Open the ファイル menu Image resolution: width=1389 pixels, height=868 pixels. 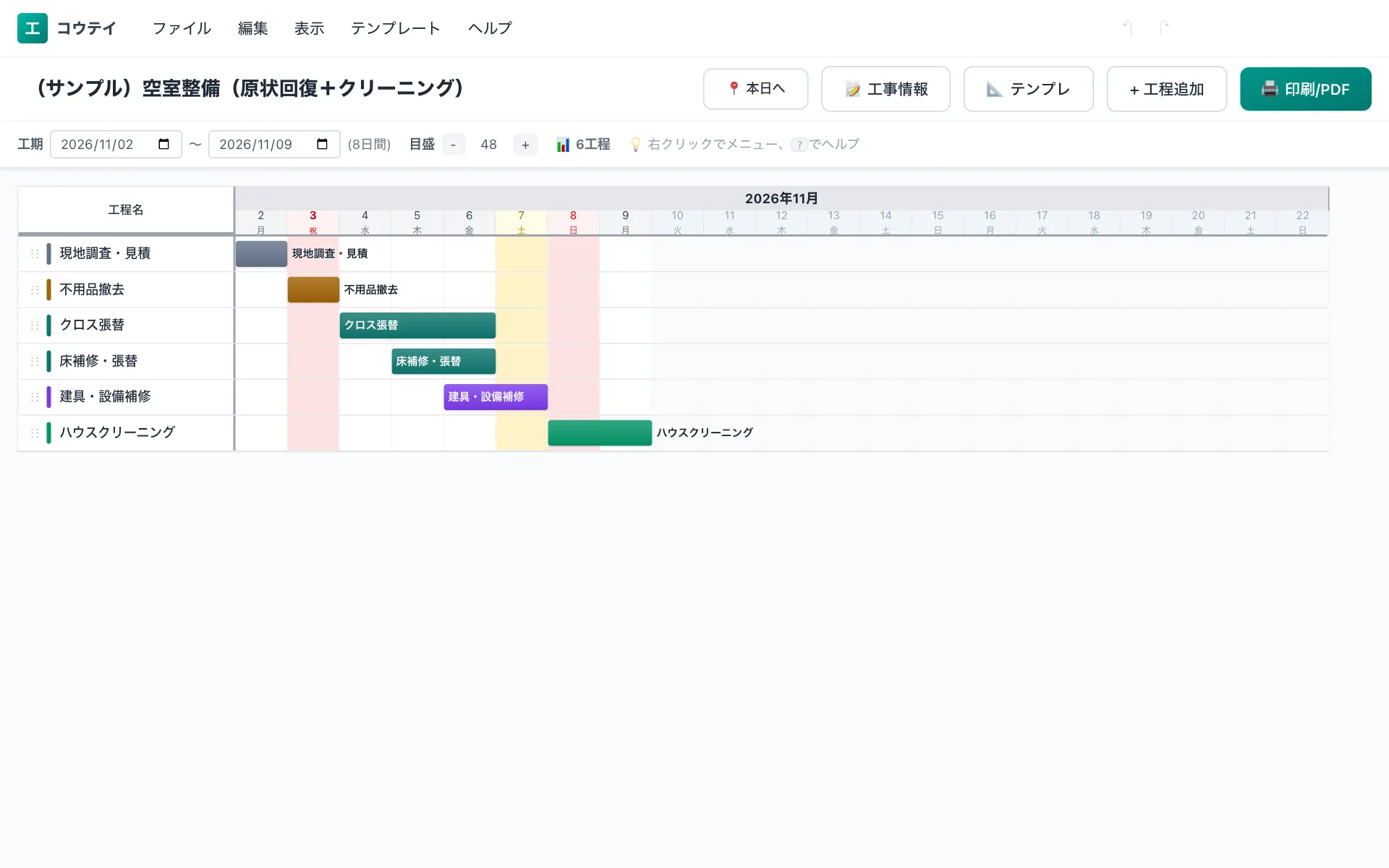[182, 28]
